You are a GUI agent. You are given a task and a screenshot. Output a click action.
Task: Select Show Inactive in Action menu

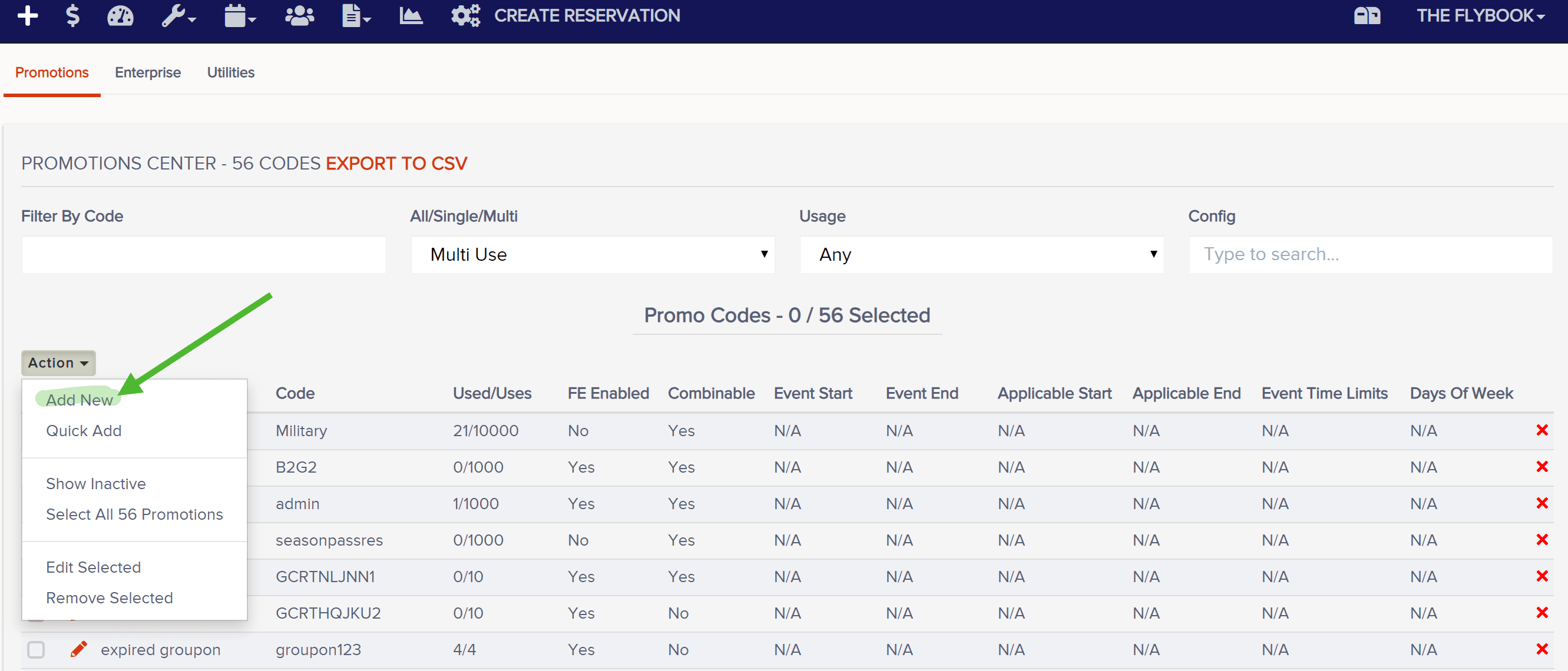96,484
